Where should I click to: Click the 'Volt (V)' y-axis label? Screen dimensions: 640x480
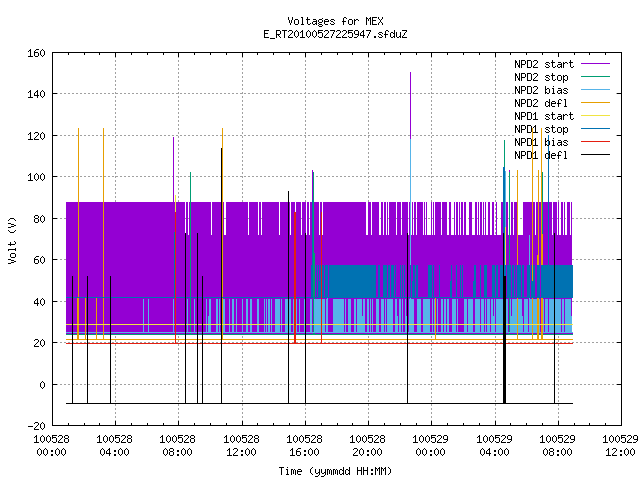click(13, 240)
